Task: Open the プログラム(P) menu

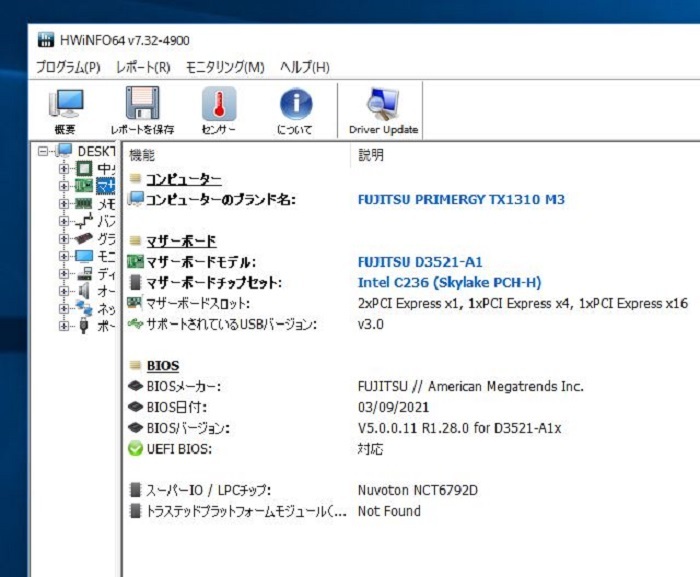Action: tap(68, 67)
